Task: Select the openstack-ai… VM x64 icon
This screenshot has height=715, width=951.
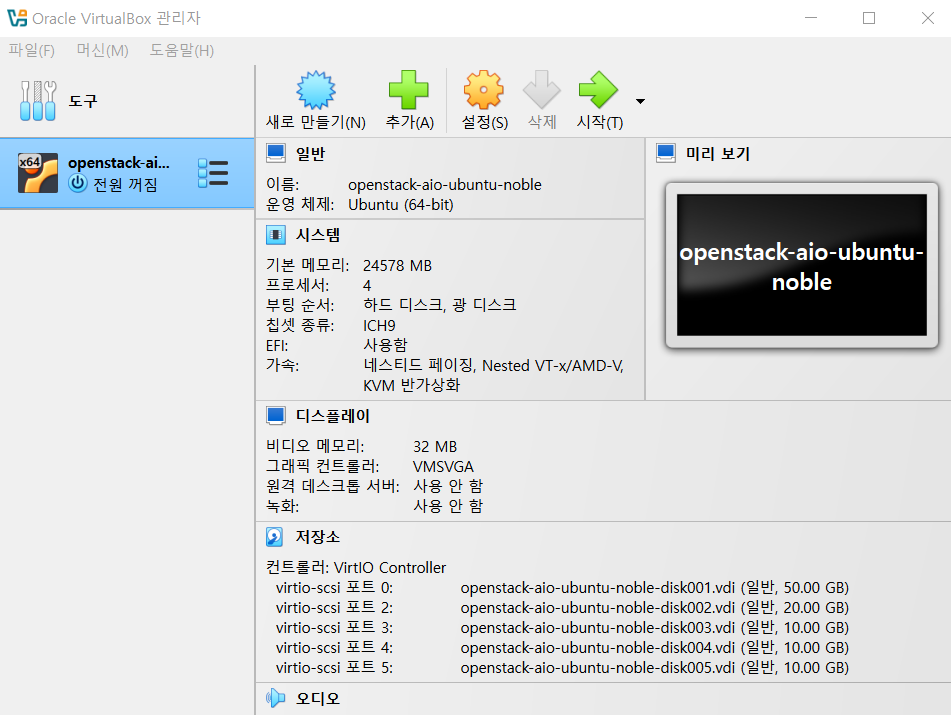Action: click(38, 173)
